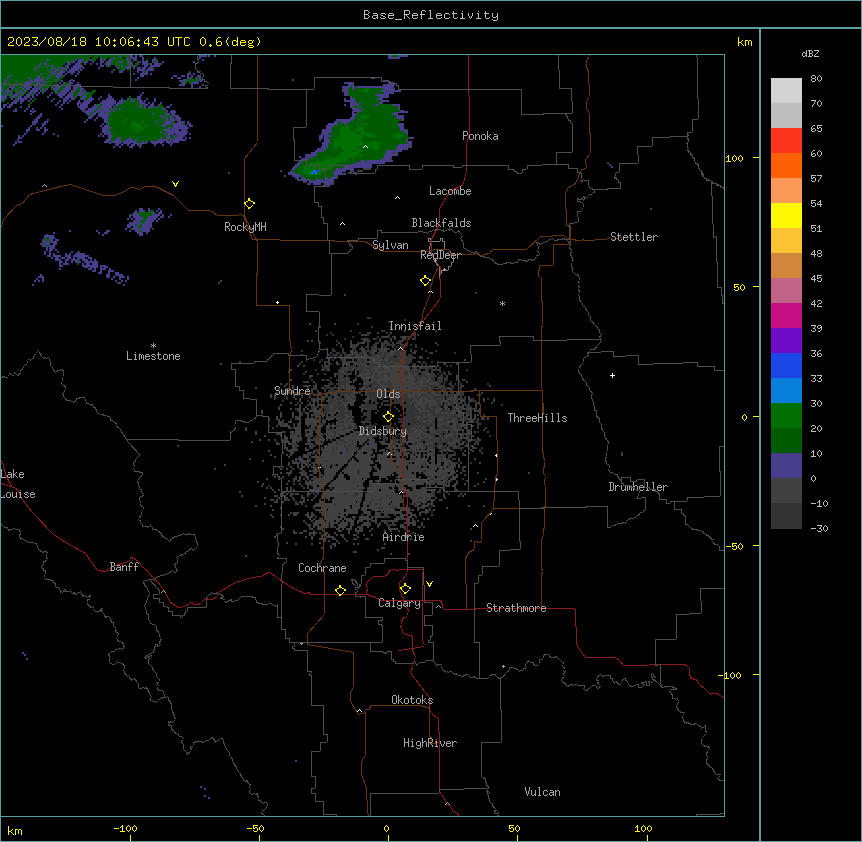Screen dimensions: 862x842
Task: Click the HighRiver label
Action: pos(430,743)
